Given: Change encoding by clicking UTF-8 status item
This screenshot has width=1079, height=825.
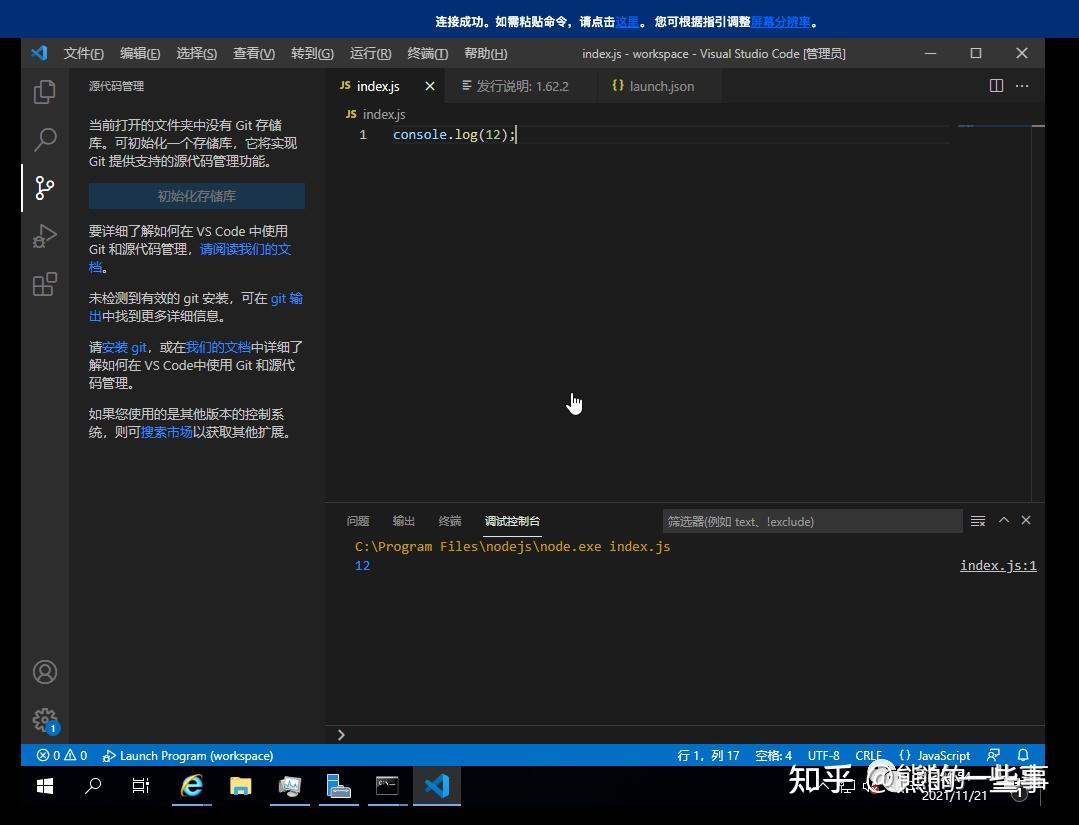Looking at the screenshot, I should pos(823,755).
